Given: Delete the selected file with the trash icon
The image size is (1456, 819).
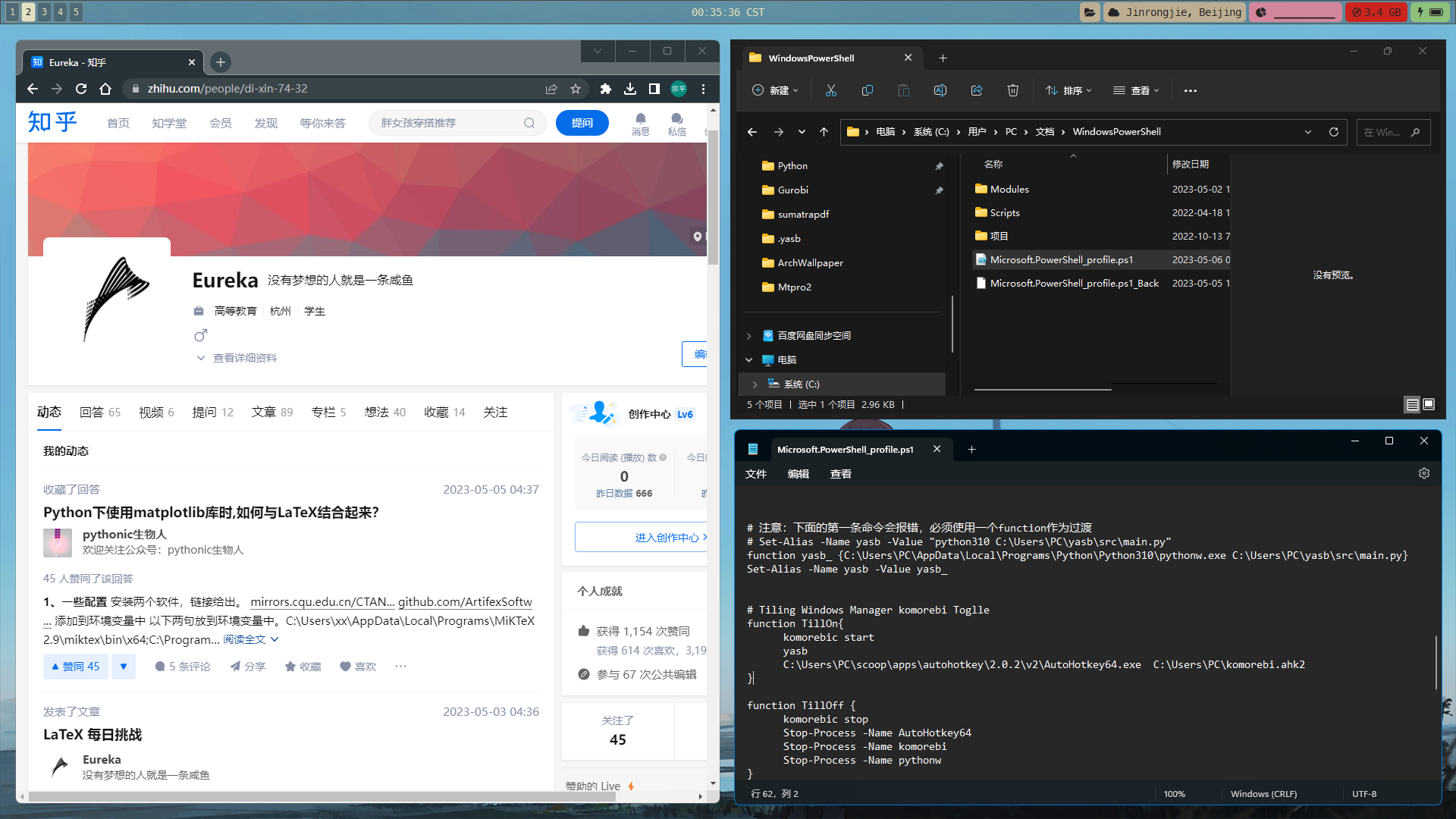Looking at the screenshot, I should [x=1012, y=90].
